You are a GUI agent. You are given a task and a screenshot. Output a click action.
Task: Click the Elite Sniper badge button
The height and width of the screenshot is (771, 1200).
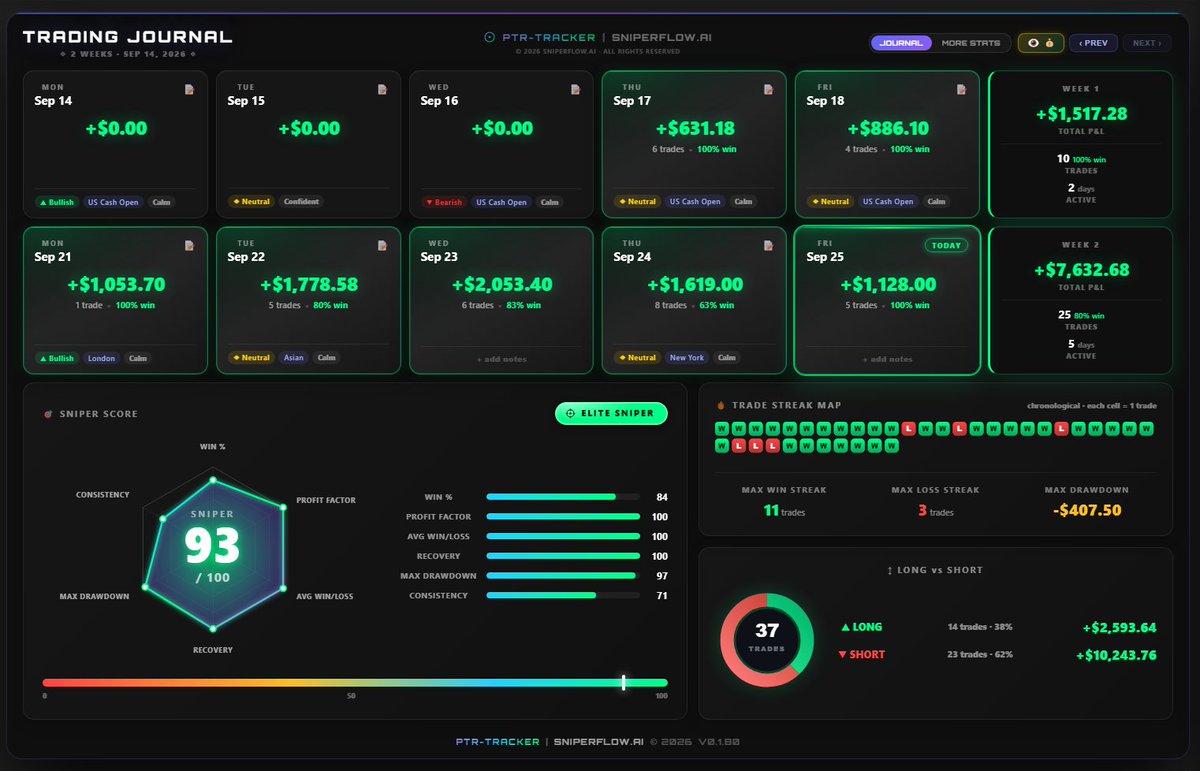611,413
